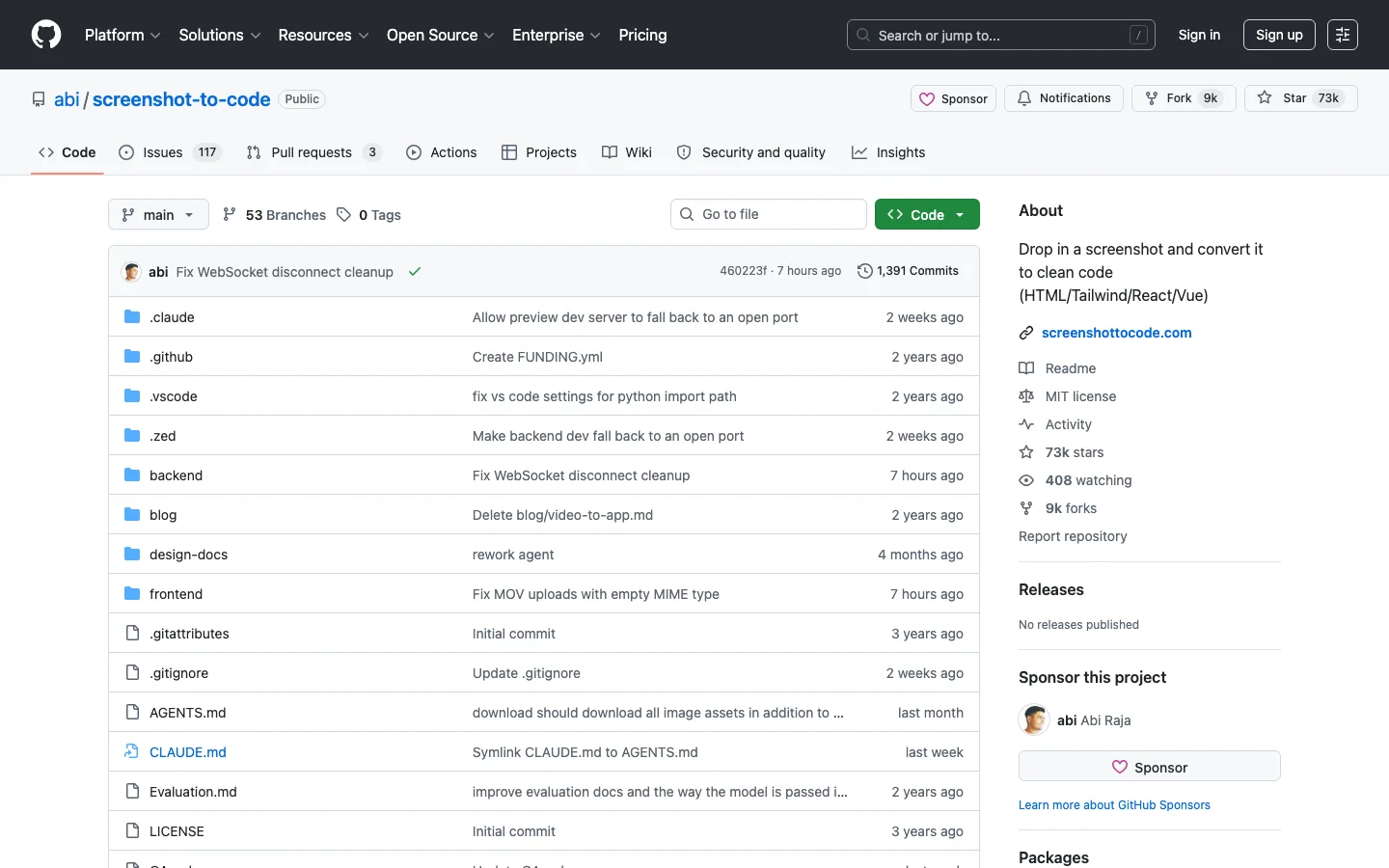The height and width of the screenshot is (868, 1389).
Task: Click the Notifications button
Action: pos(1064,98)
